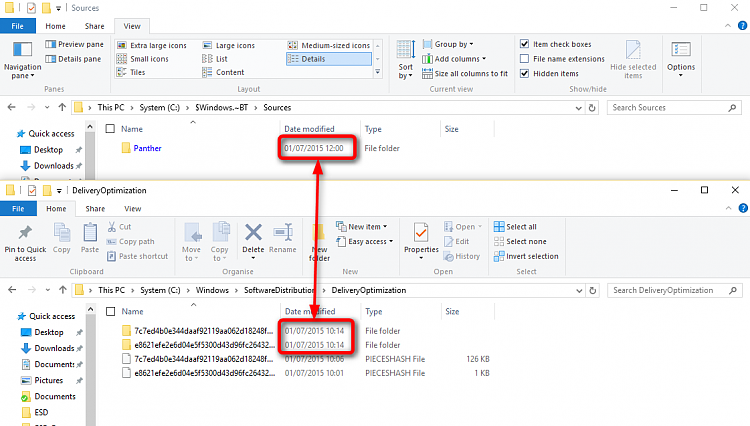Choose the Details layout

tap(329, 59)
